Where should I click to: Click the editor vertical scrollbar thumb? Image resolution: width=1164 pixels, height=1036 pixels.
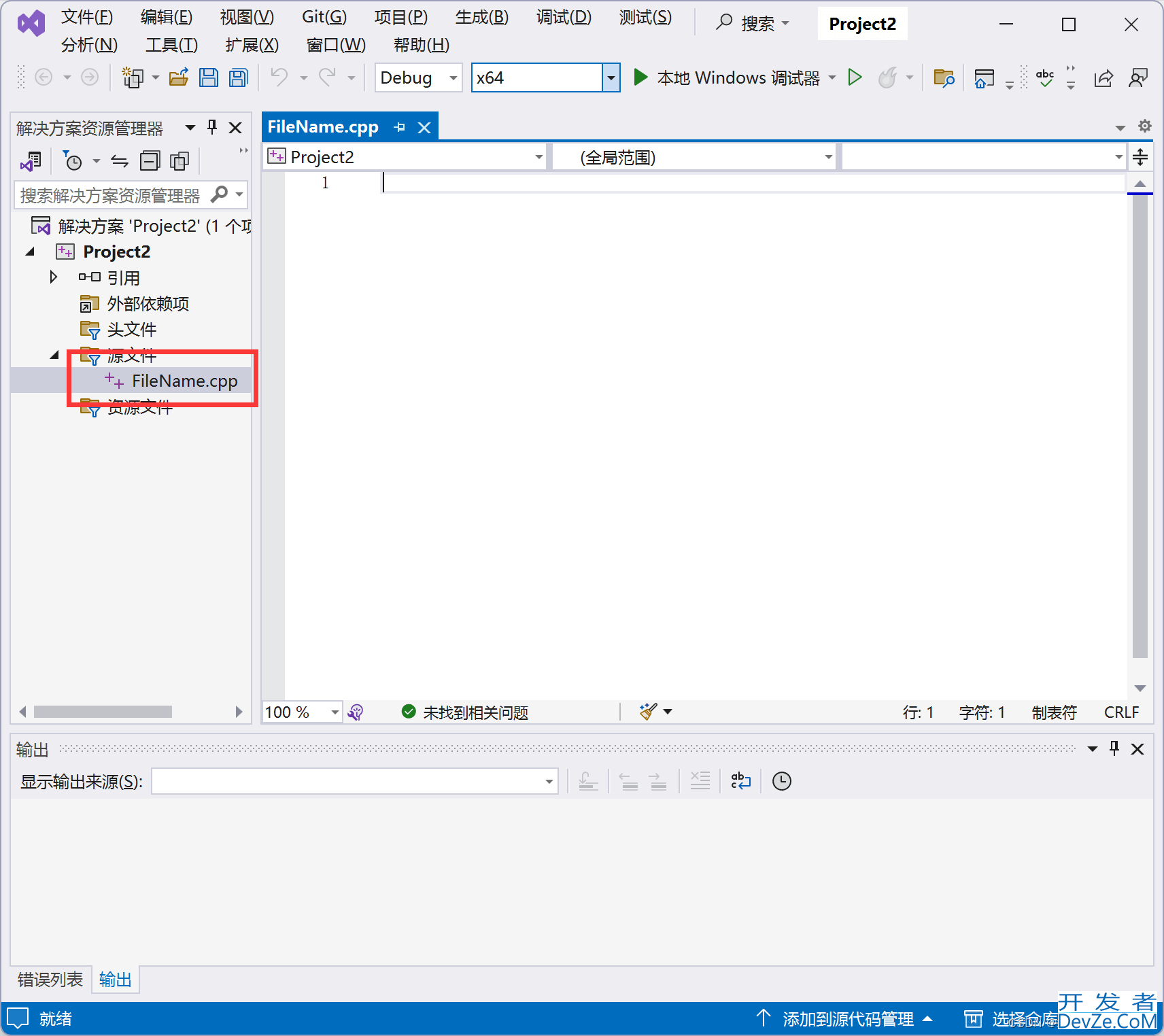[1140, 426]
